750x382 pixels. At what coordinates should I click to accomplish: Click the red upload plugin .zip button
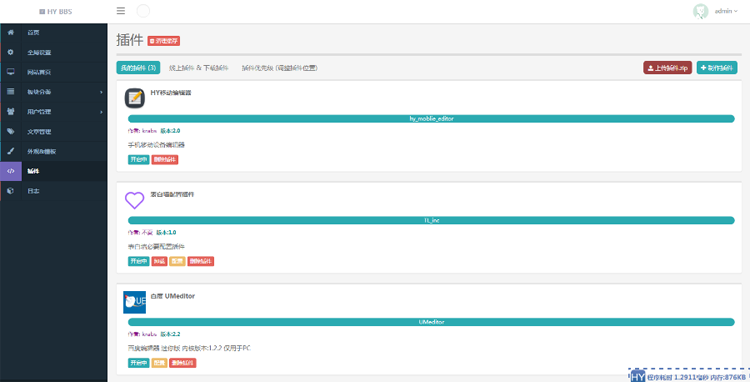667,68
